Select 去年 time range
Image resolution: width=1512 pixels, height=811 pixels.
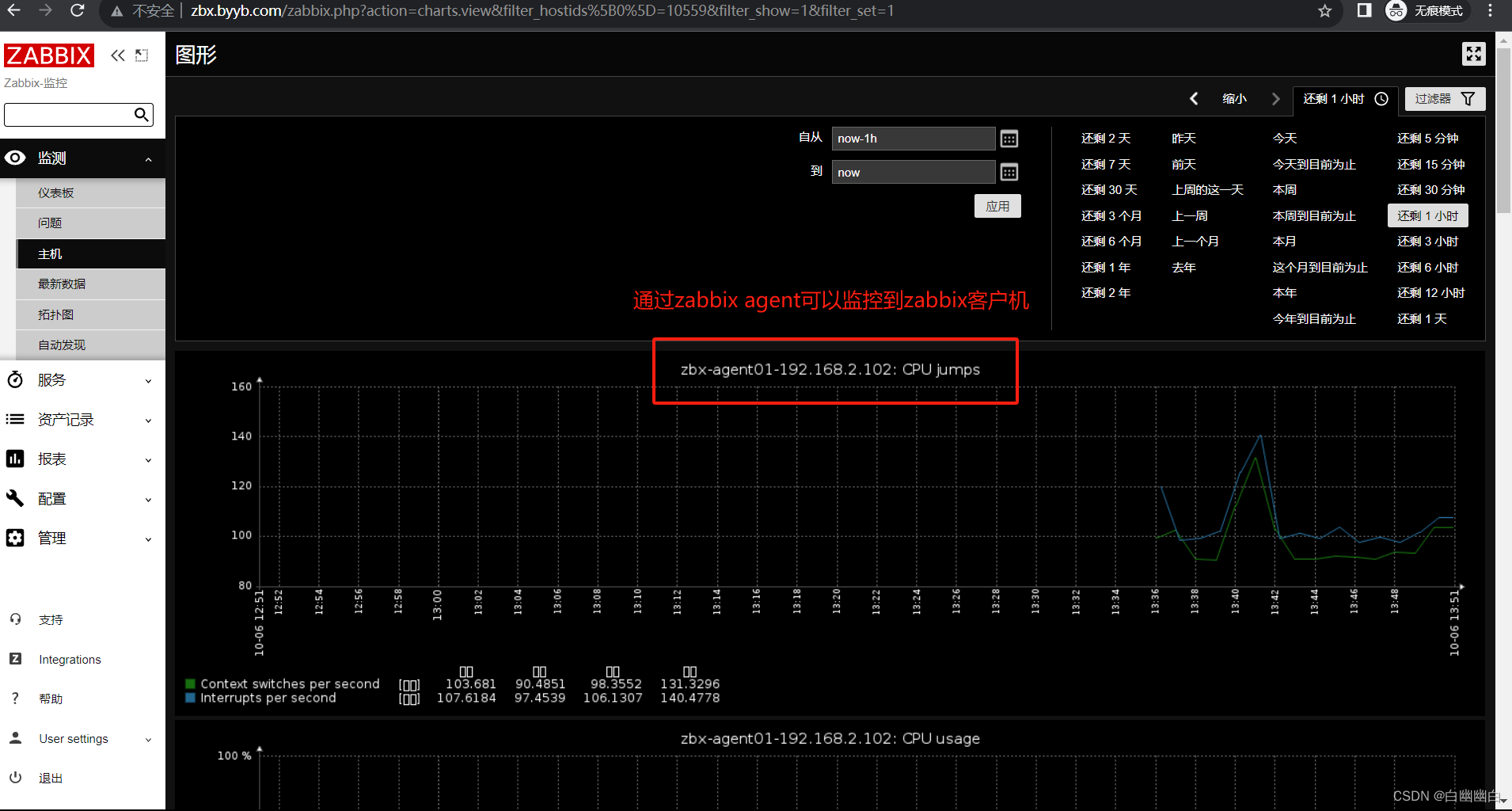(x=1183, y=268)
